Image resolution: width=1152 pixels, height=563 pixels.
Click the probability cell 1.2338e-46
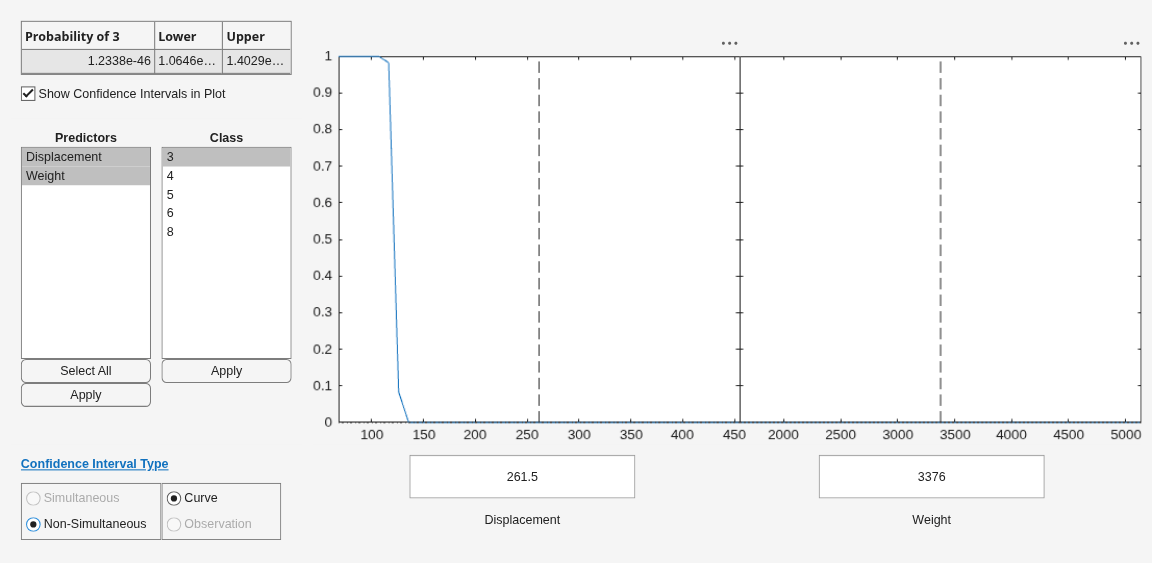[88, 61]
